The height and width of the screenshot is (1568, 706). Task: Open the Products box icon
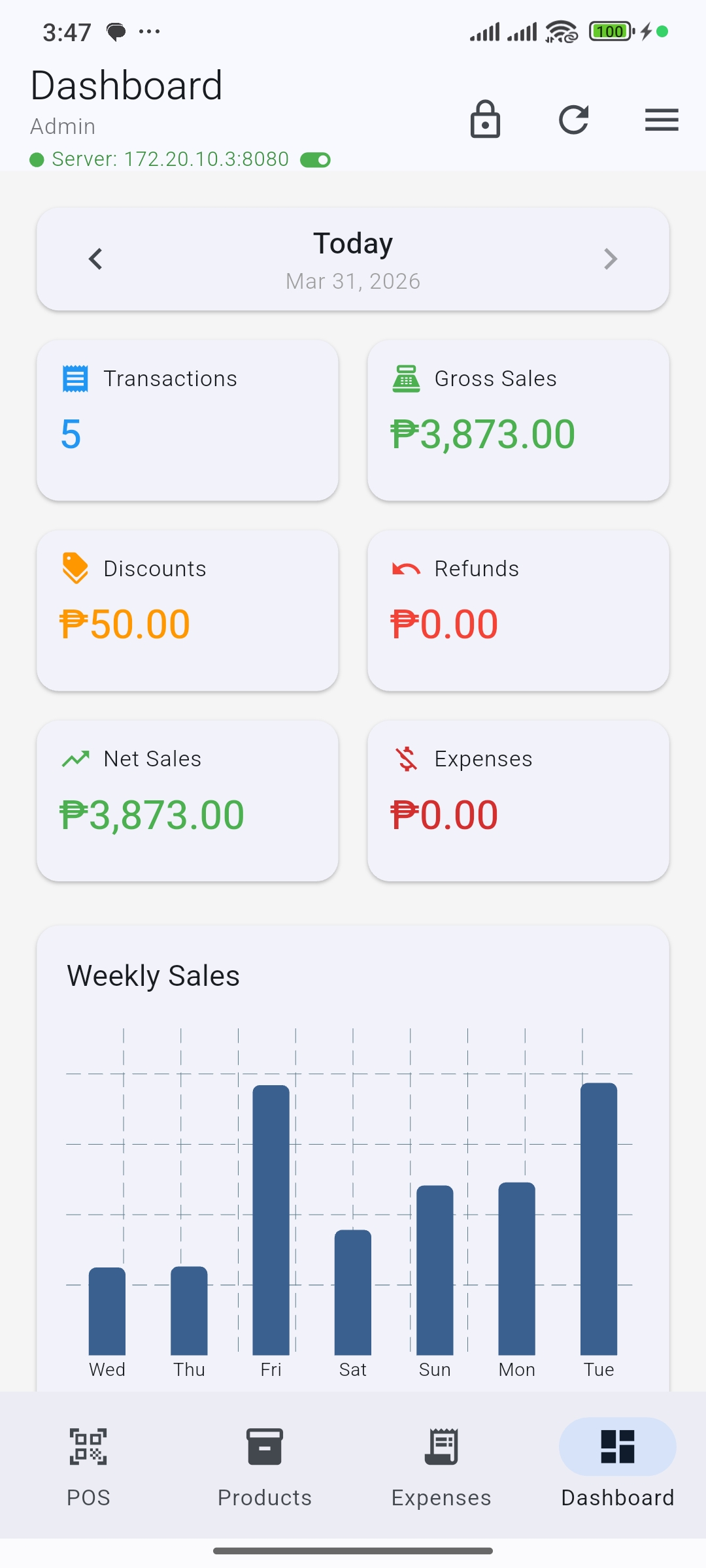point(265,1446)
